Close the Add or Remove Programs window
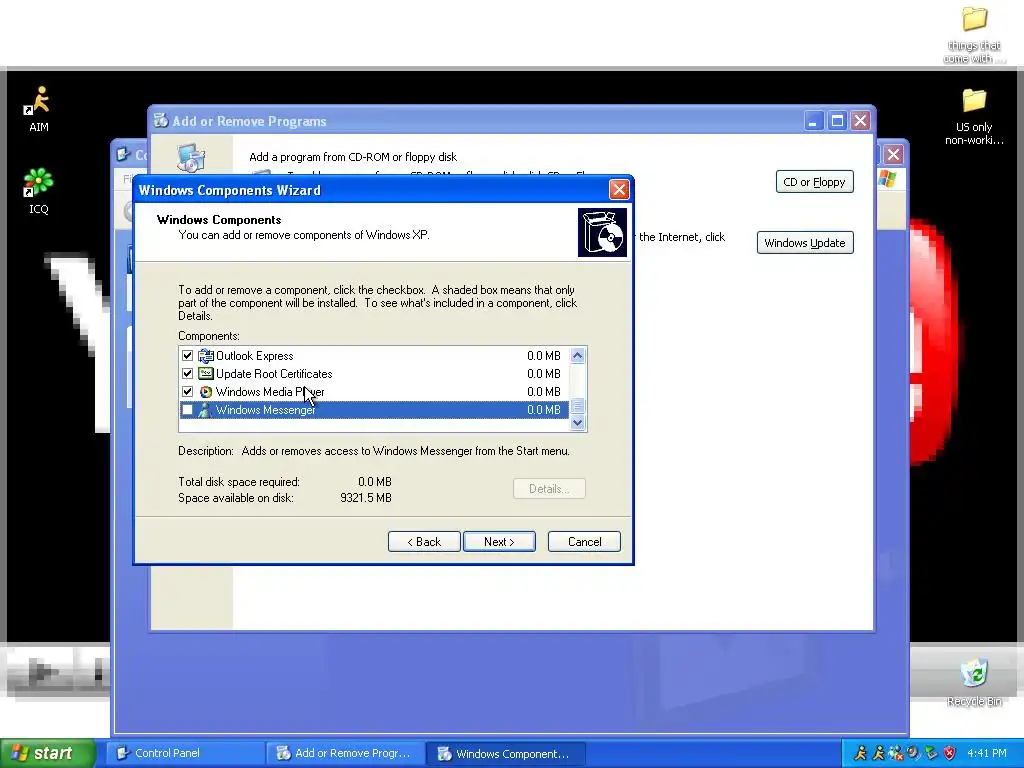The image size is (1024, 768). tap(861, 121)
